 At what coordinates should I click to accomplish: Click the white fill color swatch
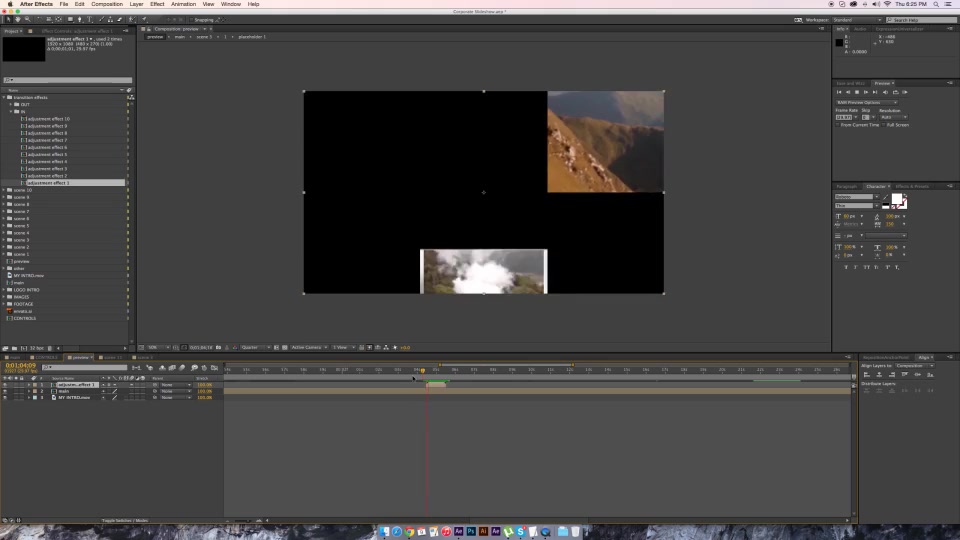coord(897,198)
